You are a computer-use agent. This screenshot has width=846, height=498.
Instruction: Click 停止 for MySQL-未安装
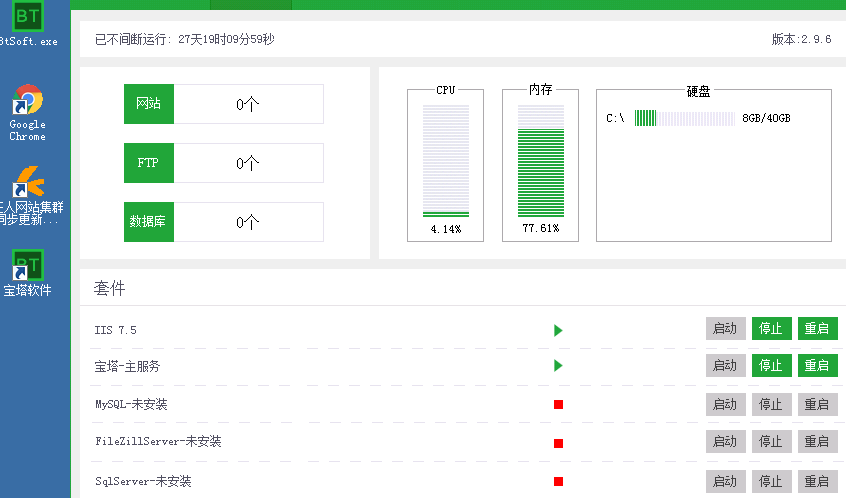click(772, 404)
